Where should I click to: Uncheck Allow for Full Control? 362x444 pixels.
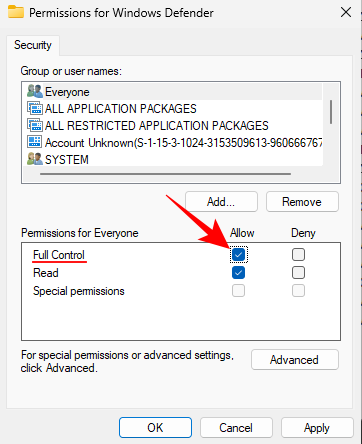click(238, 255)
